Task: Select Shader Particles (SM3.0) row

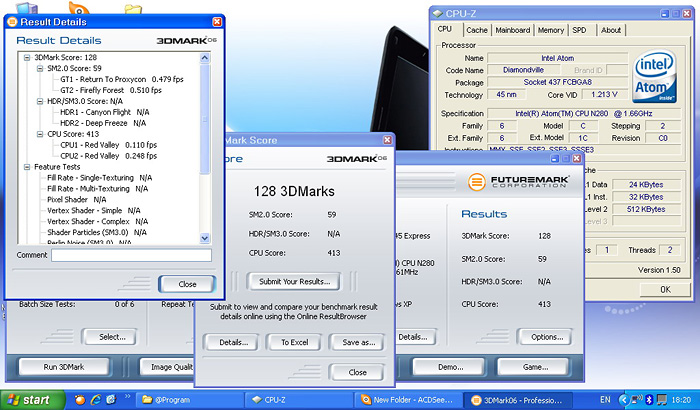Action: [x=97, y=232]
